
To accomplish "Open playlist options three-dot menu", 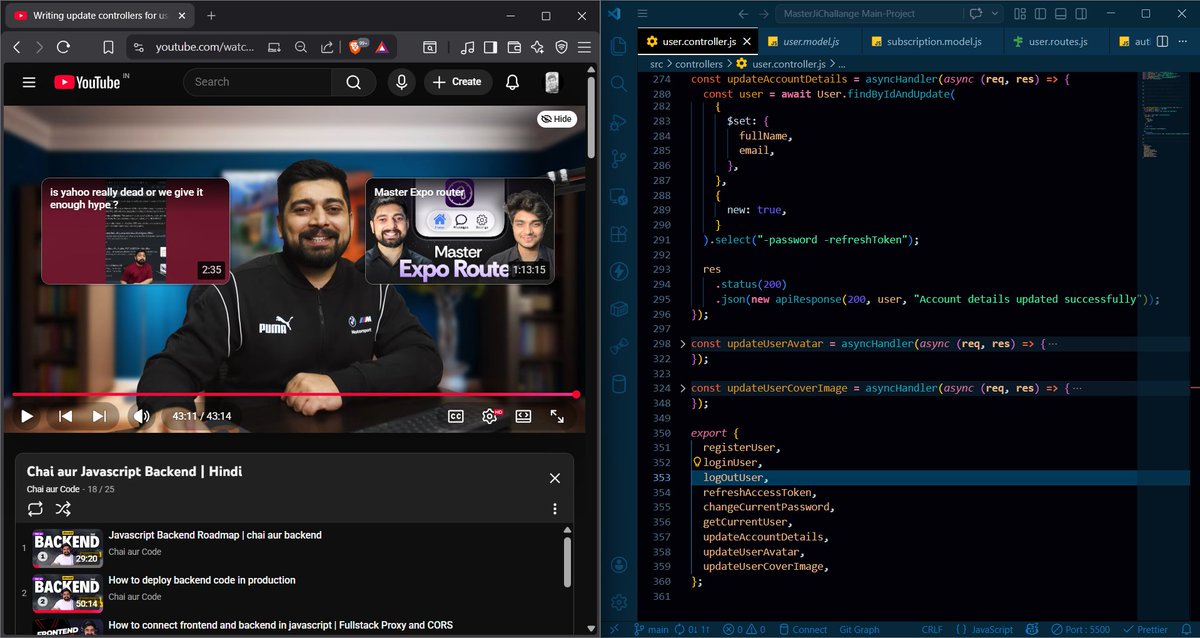I will (x=555, y=508).
